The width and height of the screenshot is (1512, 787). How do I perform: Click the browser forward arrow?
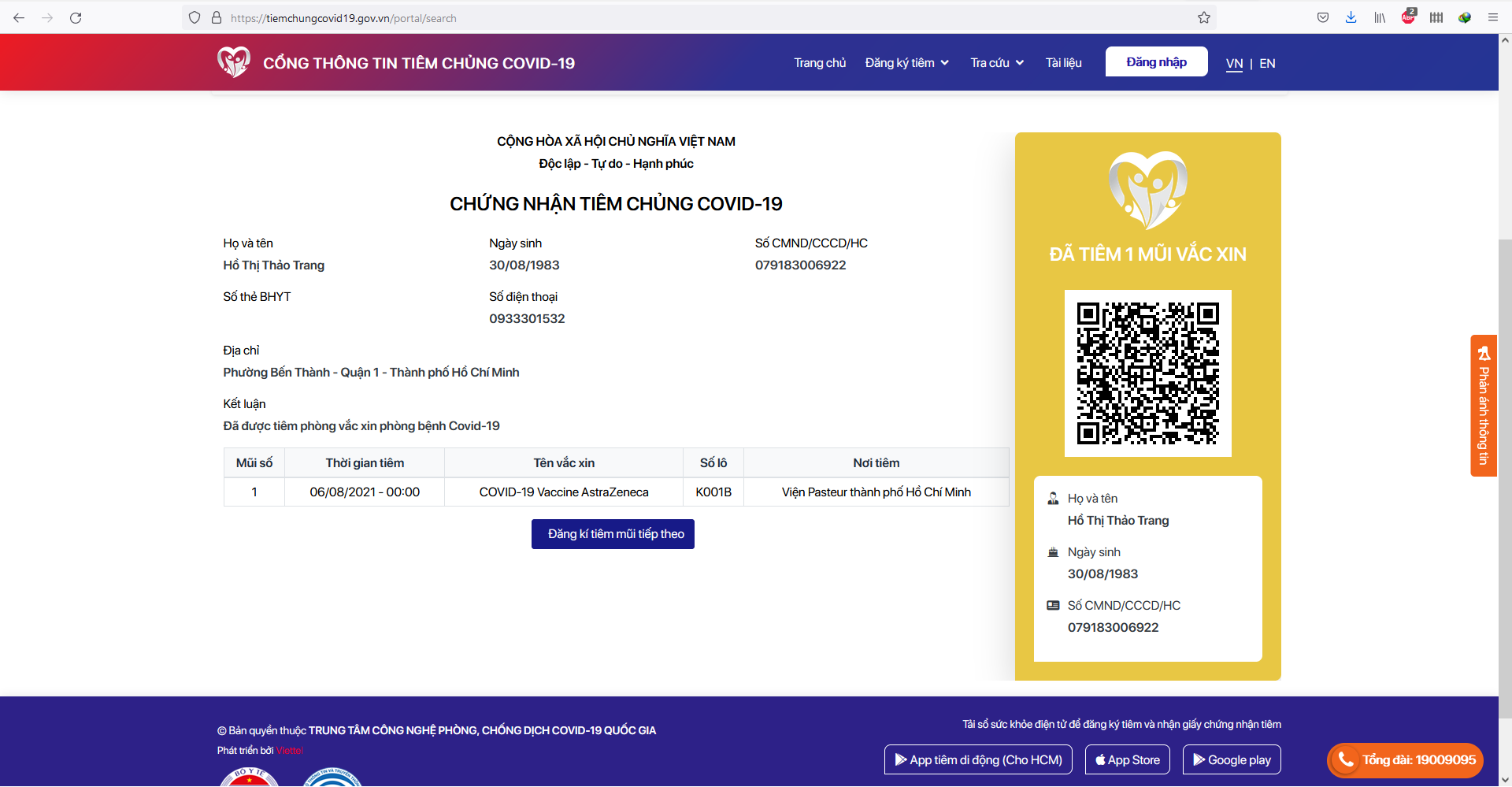click(x=47, y=17)
